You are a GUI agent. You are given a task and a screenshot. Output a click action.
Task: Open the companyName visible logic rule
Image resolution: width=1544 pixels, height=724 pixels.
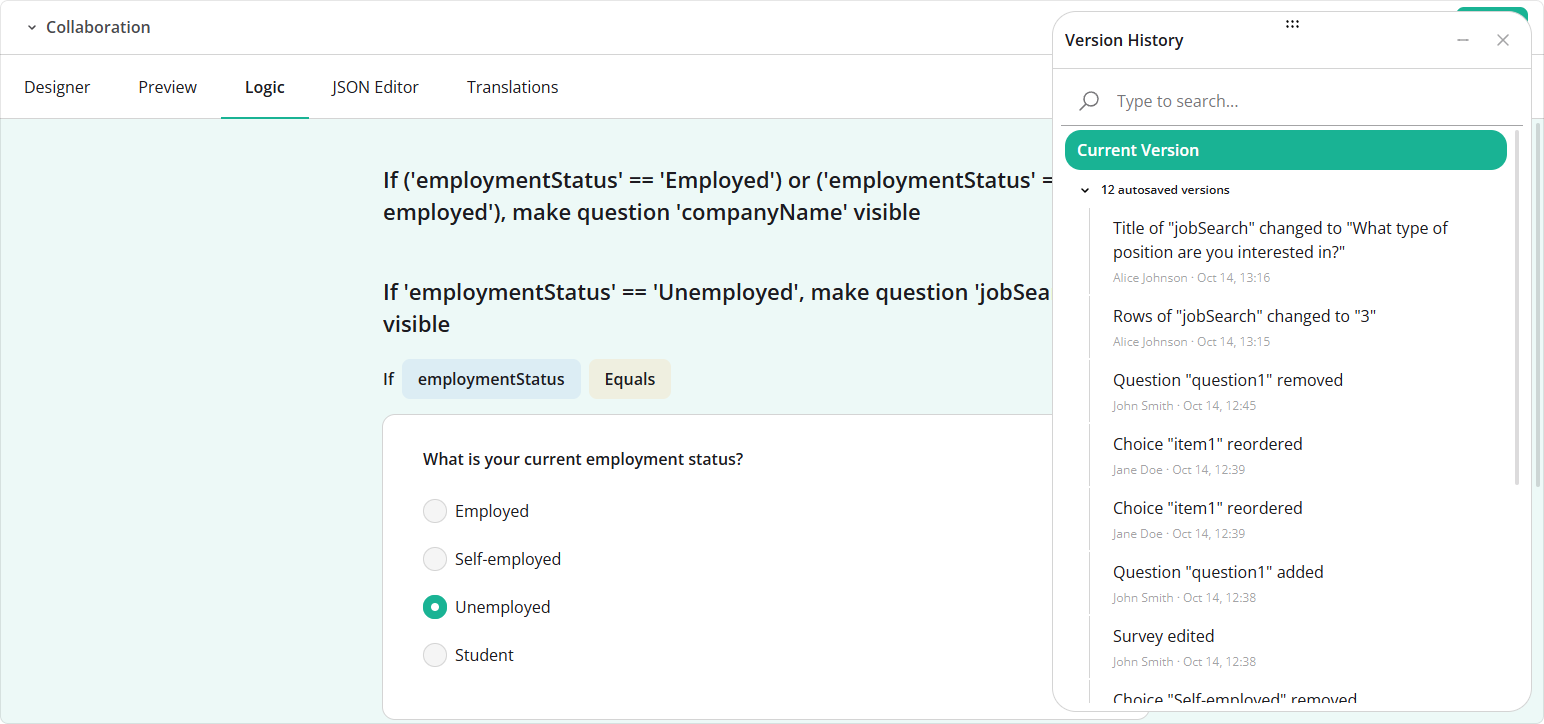[717, 196]
